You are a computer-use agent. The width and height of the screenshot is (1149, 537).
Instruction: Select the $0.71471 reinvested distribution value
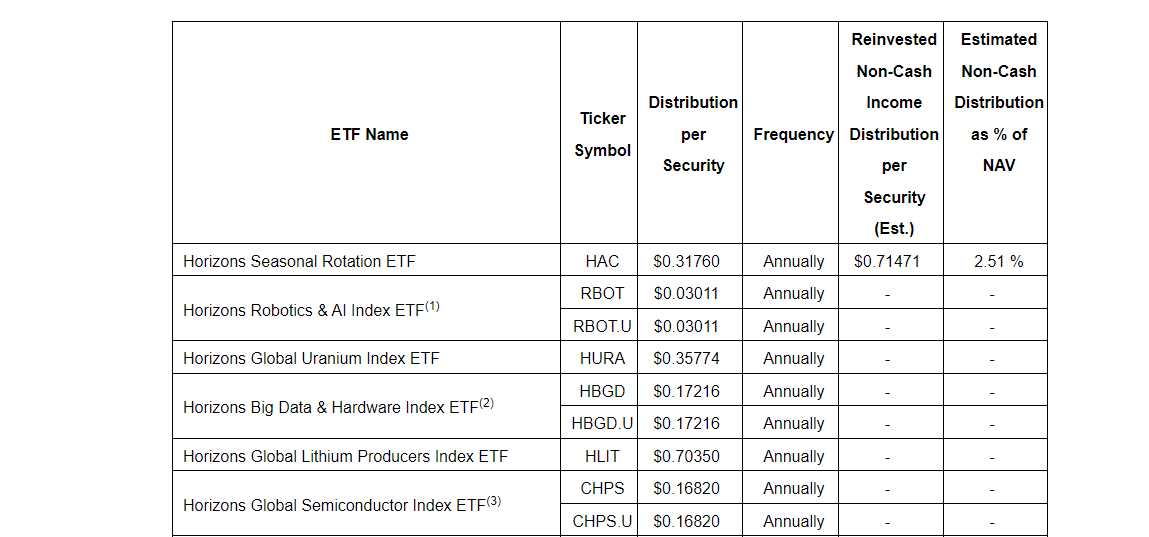pyautogui.click(x=887, y=261)
